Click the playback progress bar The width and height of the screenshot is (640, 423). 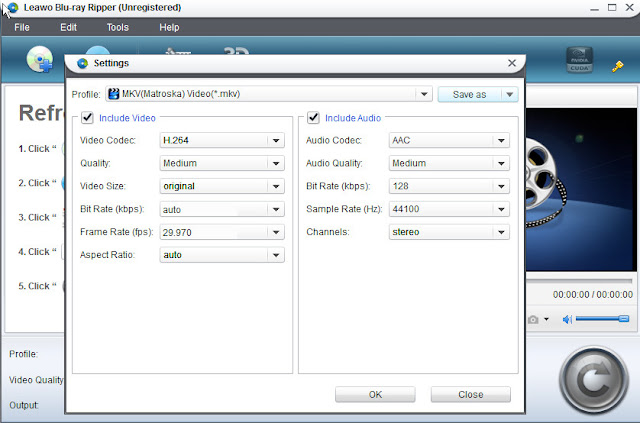(x=579, y=281)
